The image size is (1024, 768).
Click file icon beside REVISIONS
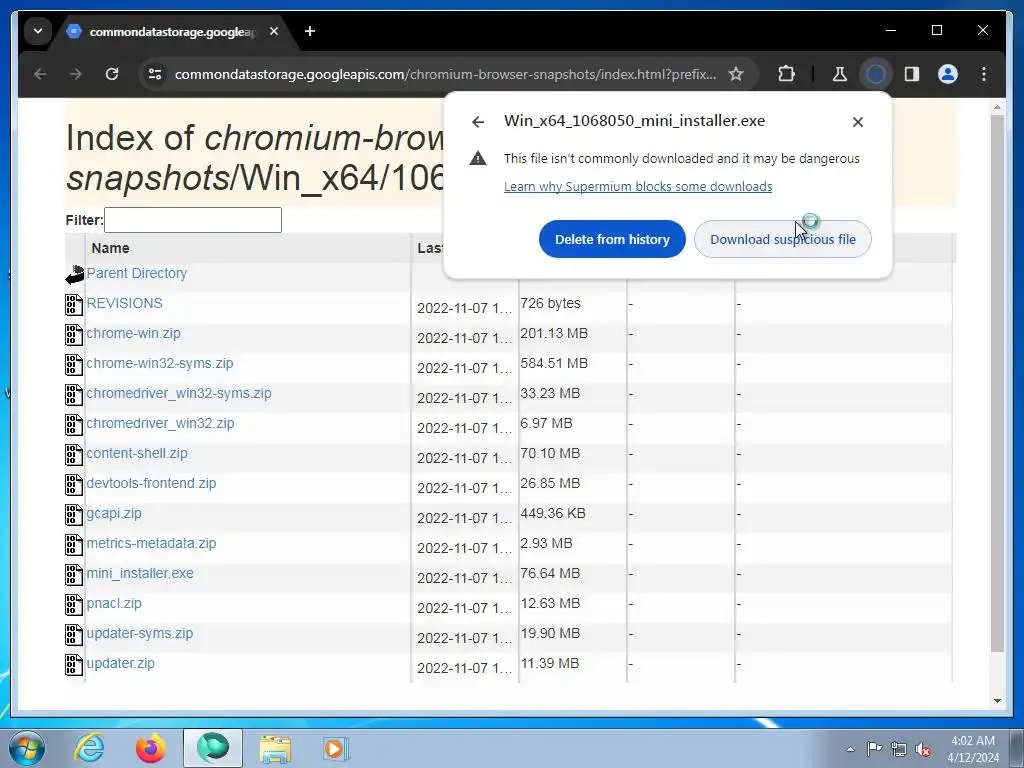pos(74,304)
